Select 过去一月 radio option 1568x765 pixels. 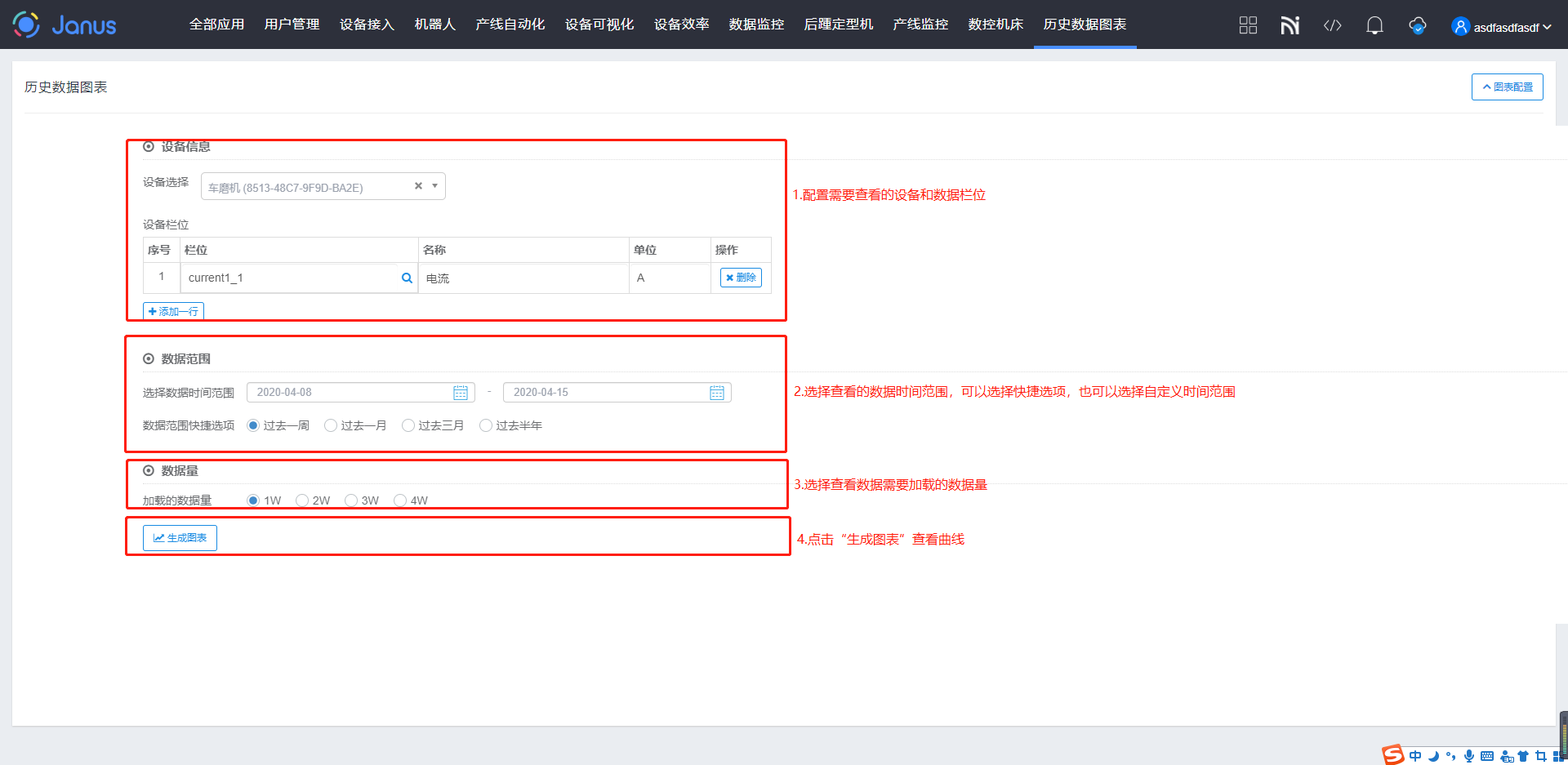[x=331, y=425]
